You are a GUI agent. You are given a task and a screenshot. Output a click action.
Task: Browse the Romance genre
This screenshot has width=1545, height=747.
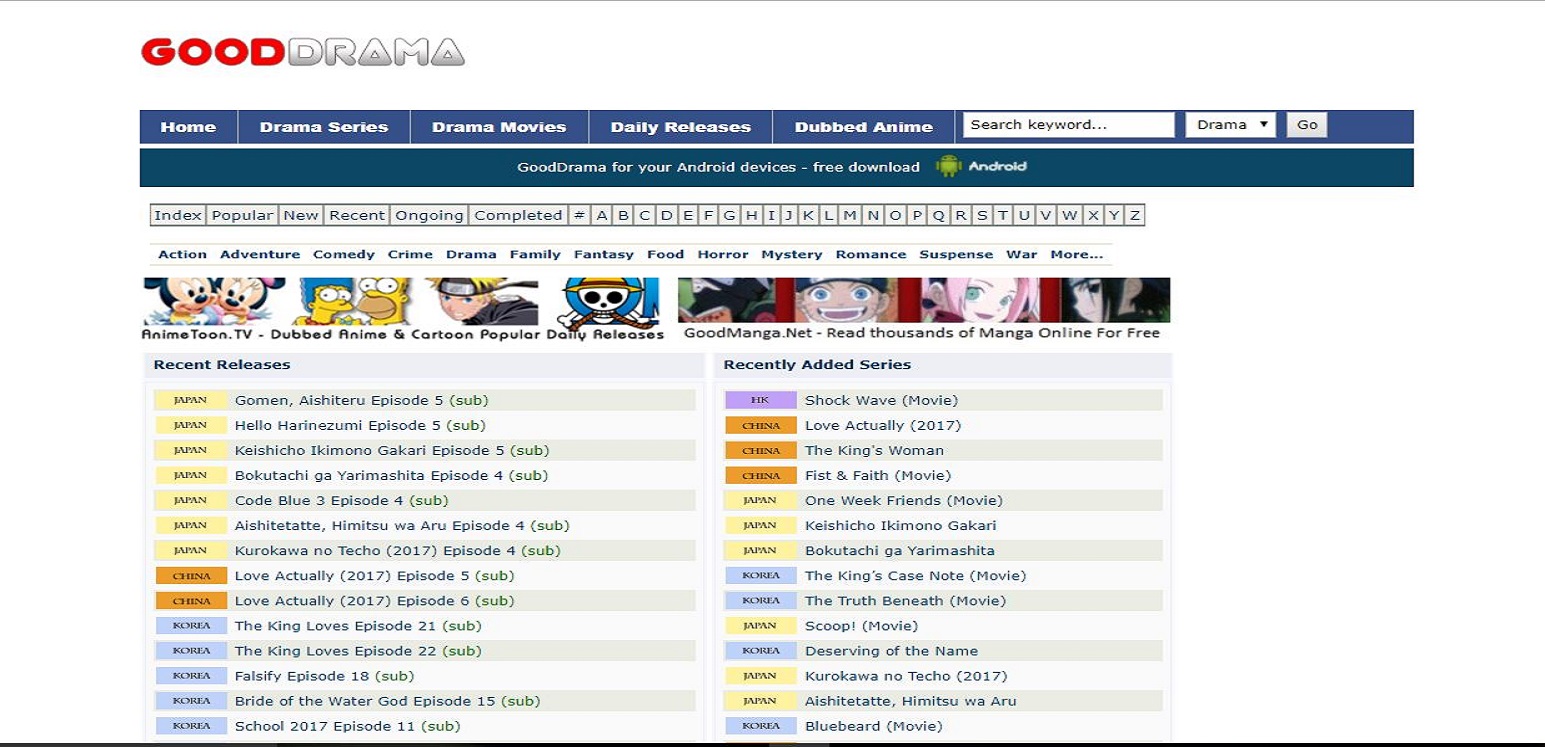(x=871, y=255)
